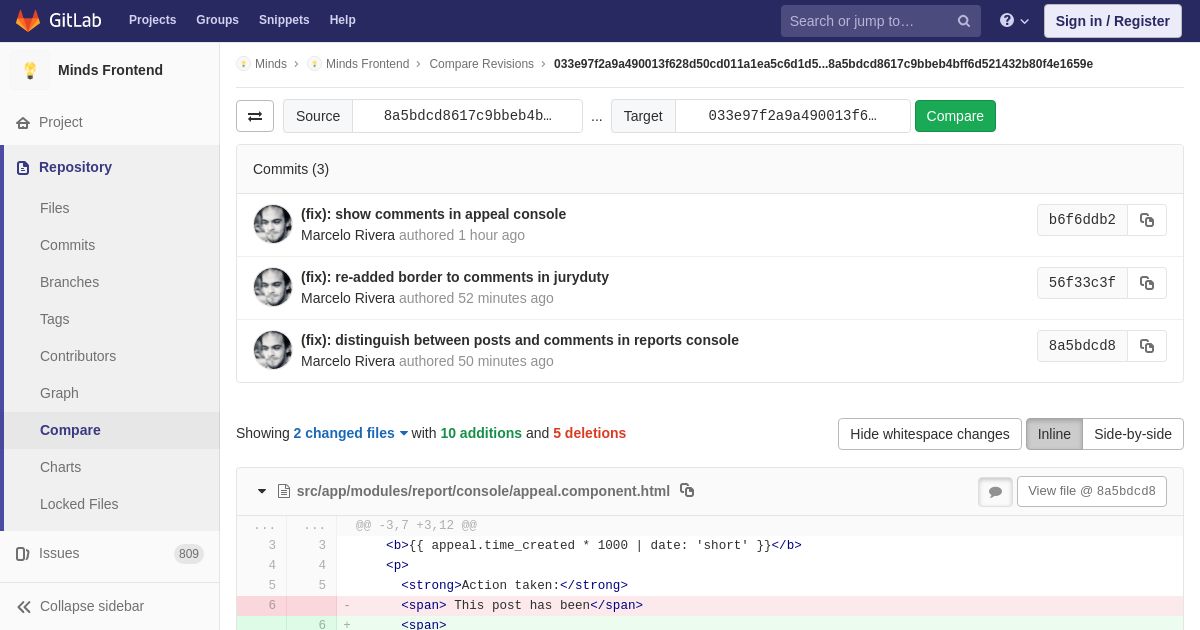Collapse the appeal.component.html diff
This screenshot has height=630, width=1200.
click(x=262, y=491)
